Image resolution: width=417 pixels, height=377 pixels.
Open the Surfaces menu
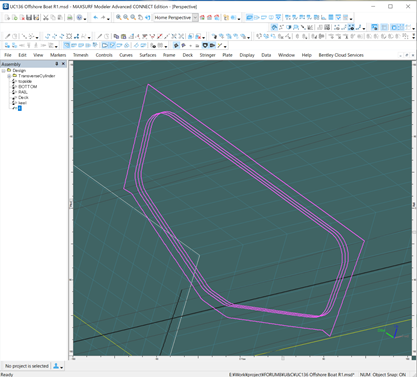tap(148, 55)
